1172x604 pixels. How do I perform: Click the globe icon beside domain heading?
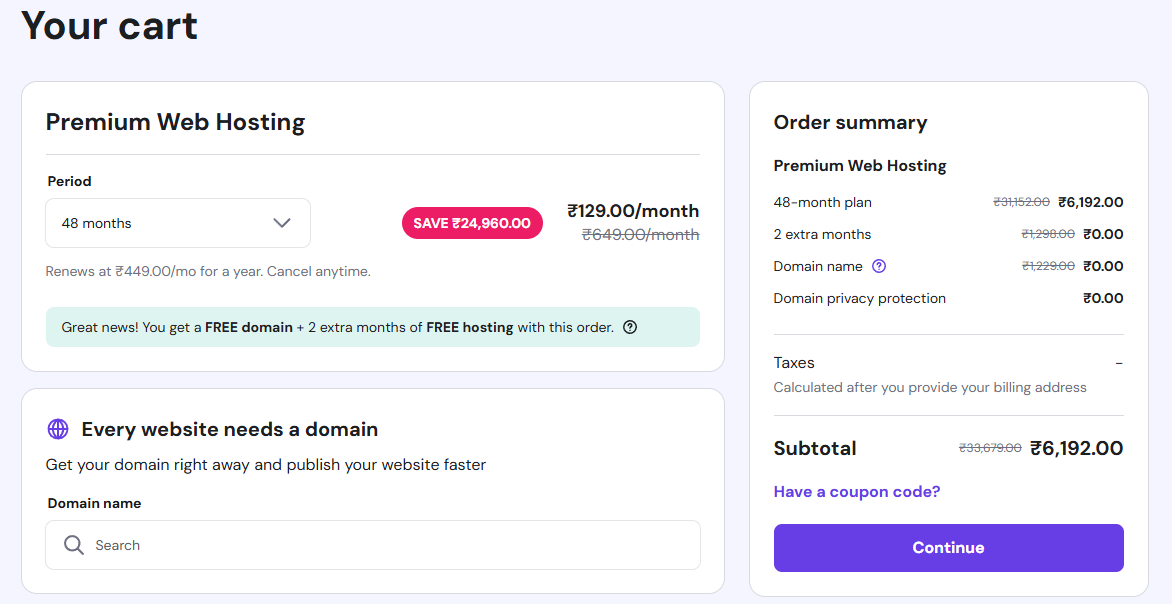pyautogui.click(x=57, y=429)
